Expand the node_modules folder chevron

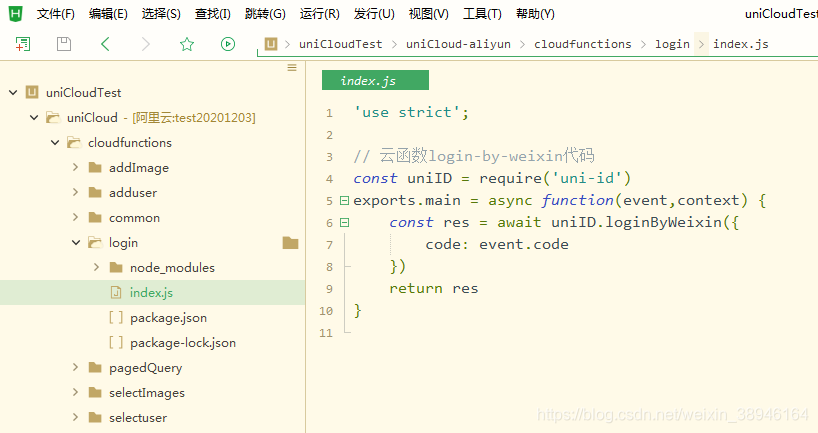(97, 267)
